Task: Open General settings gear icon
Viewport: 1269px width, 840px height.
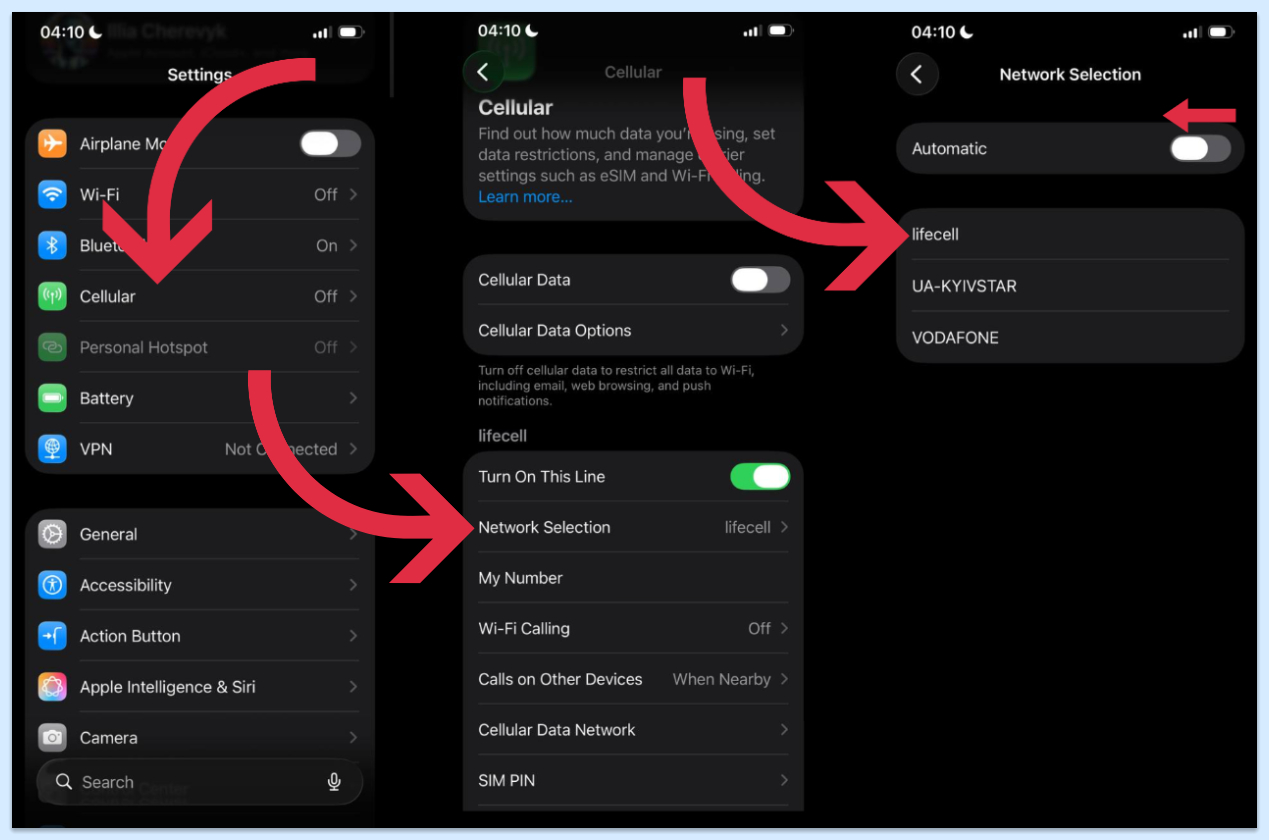Action: click(52, 534)
